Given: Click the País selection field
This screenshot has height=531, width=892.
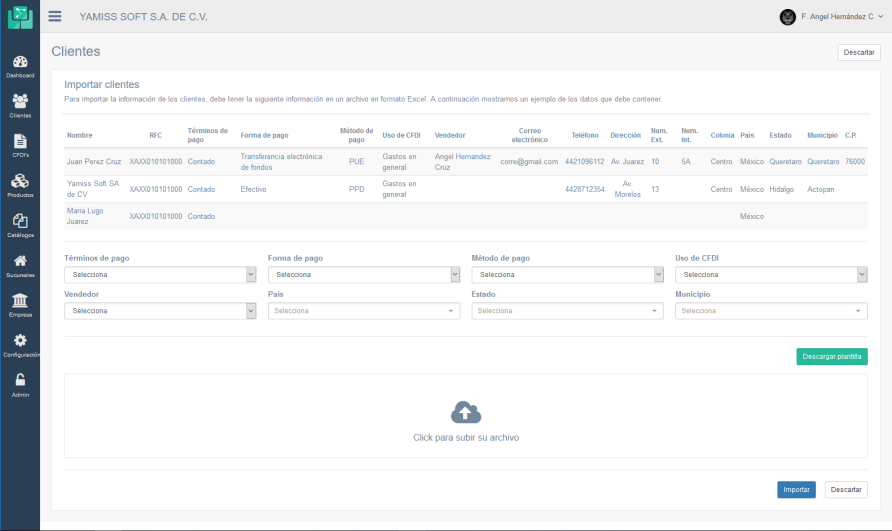Looking at the screenshot, I should click(364, 311).
